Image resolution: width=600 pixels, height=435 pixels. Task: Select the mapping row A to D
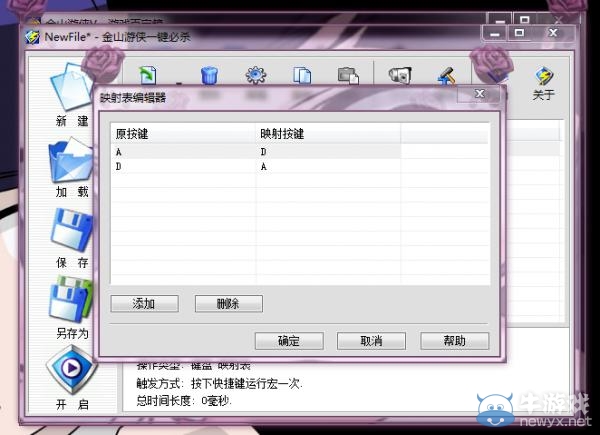point(185,151)
